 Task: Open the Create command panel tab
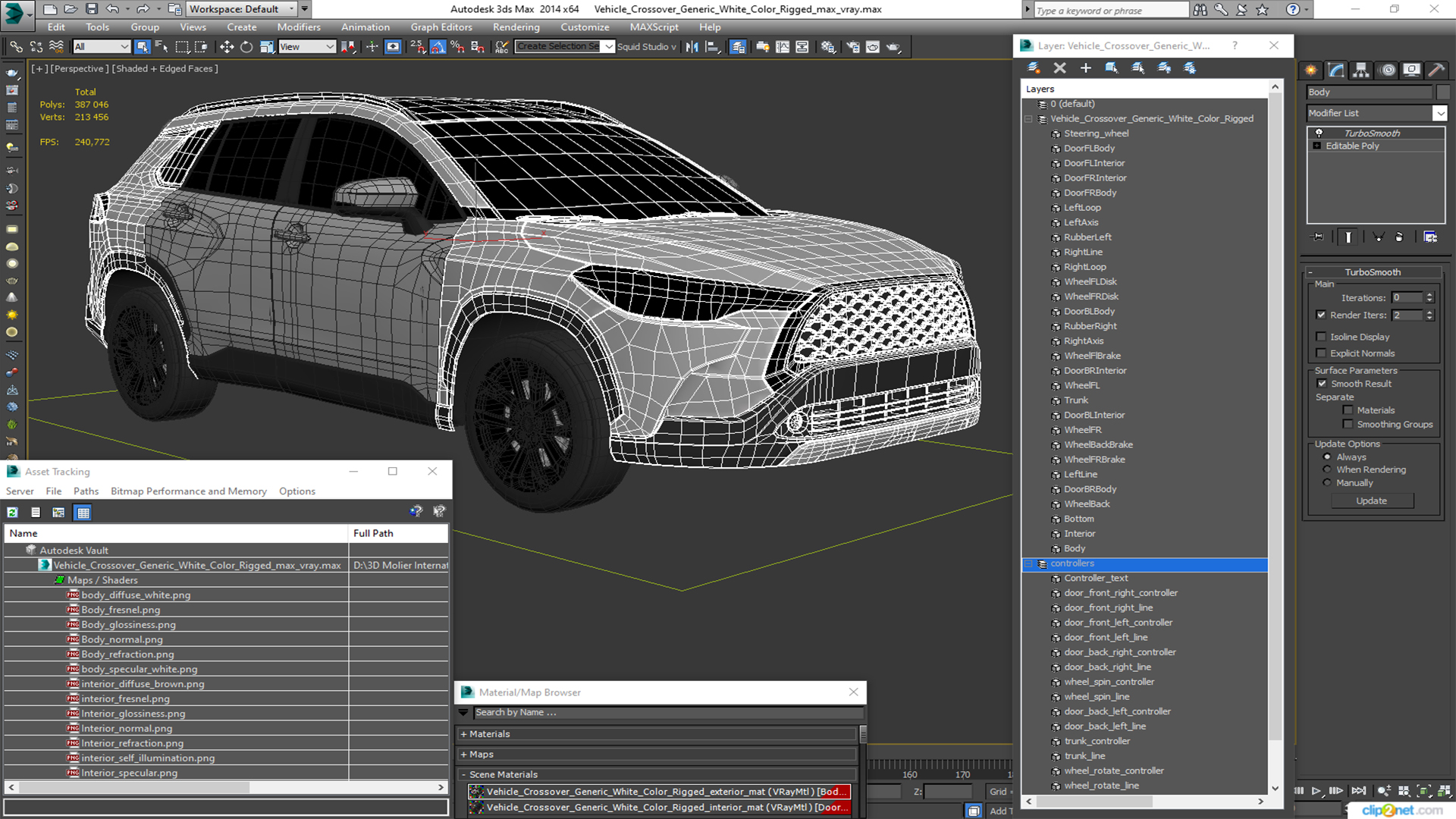[1311, 71]
